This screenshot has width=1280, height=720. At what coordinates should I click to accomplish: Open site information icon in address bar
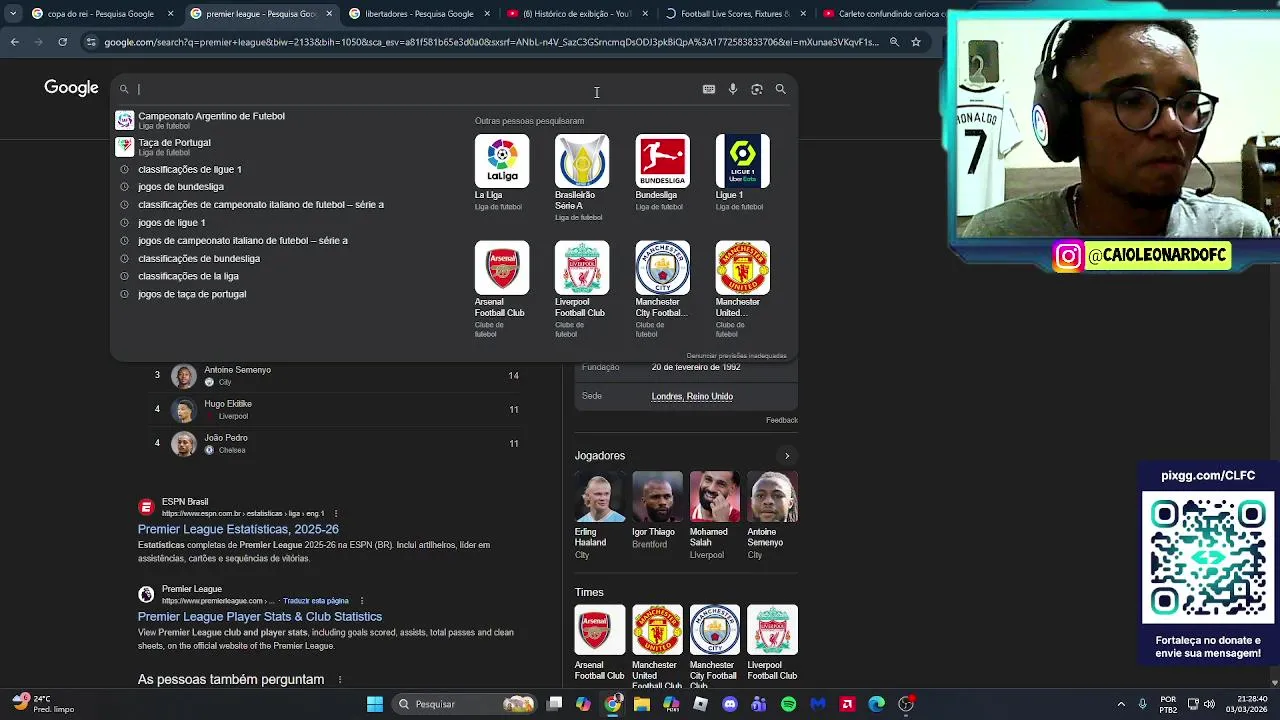(x=91, y=42)
